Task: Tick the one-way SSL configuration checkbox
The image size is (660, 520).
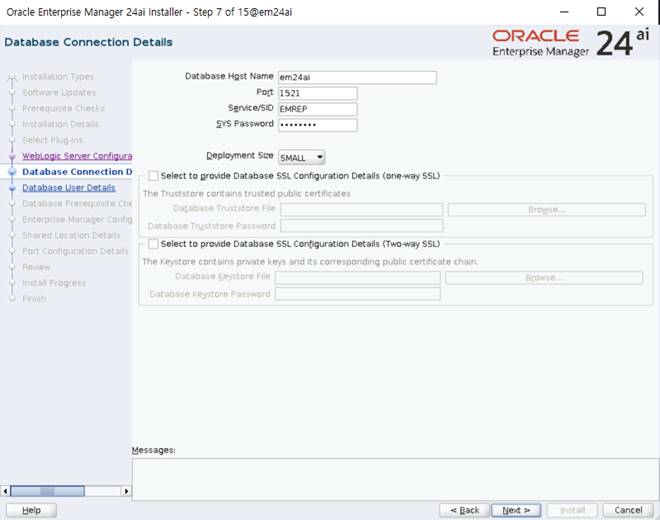Action: pyautogui.click(x=153, y=176)
